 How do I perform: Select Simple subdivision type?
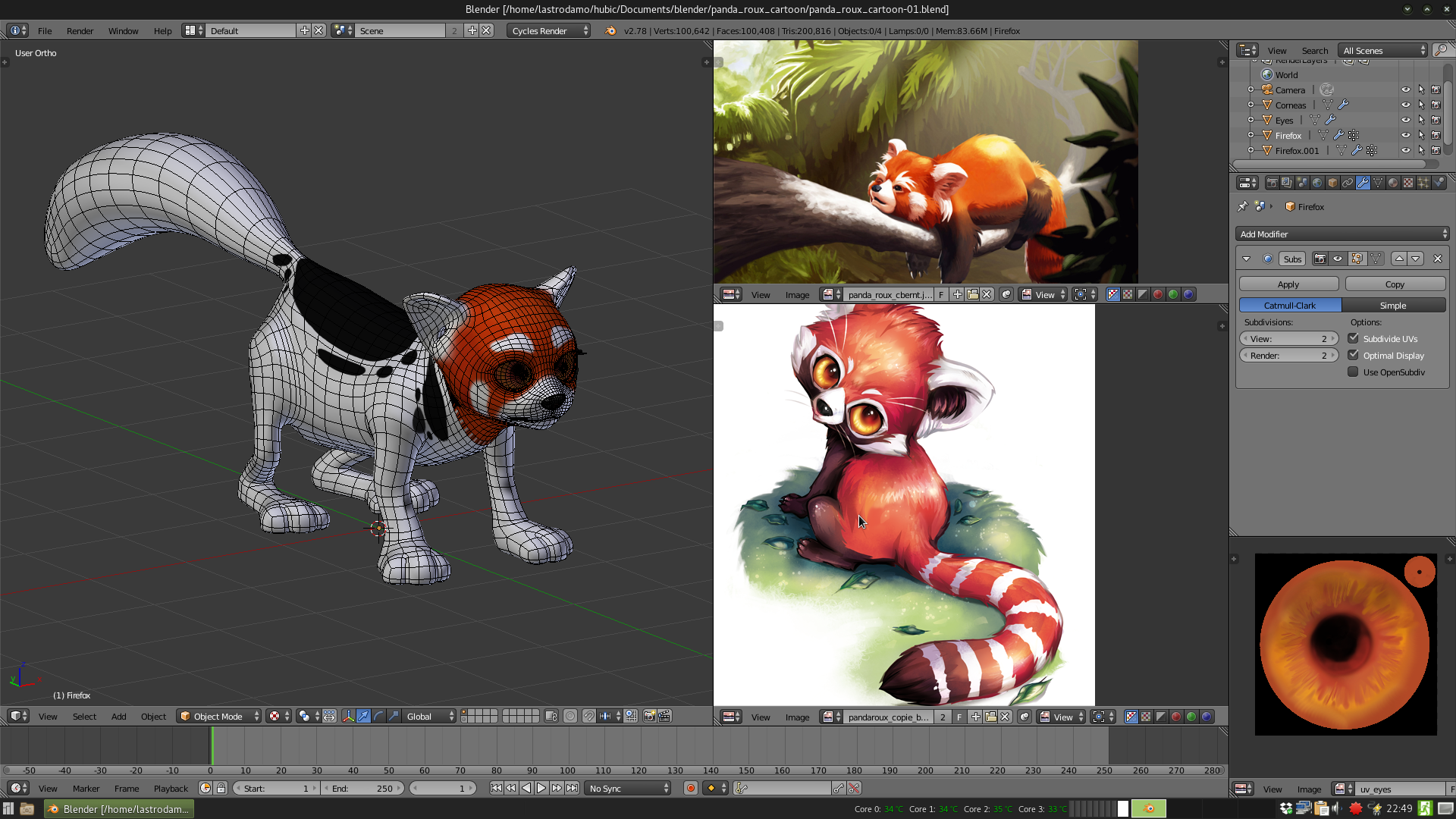coord(1393,305)
